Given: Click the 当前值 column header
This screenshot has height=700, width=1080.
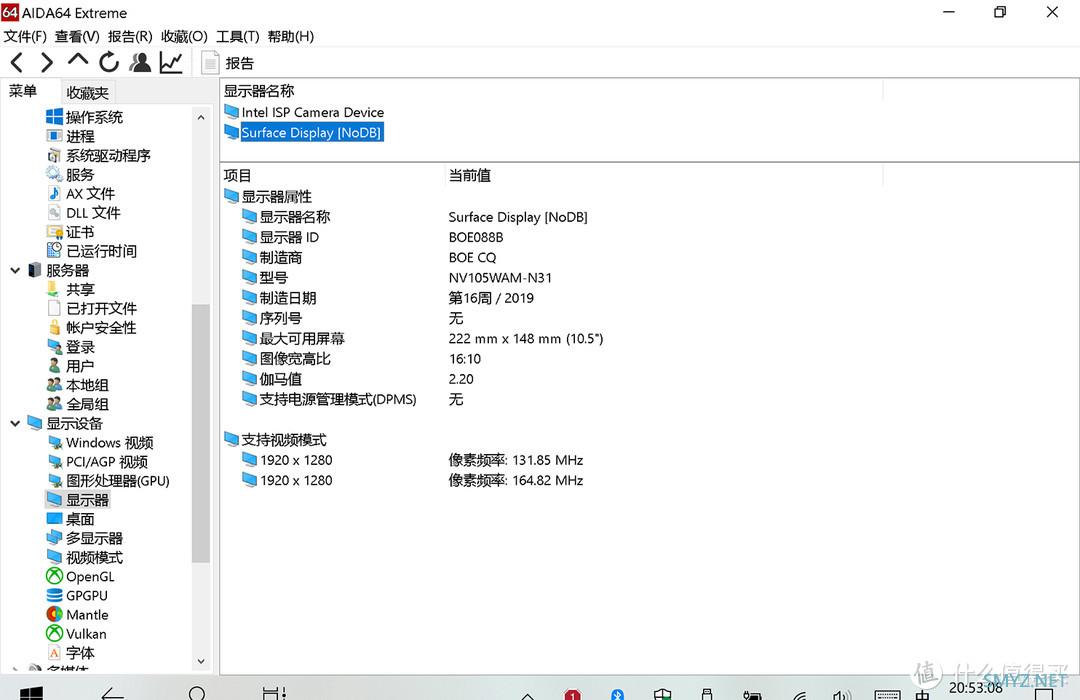Looking at the screenshot, I should point(470,176).
